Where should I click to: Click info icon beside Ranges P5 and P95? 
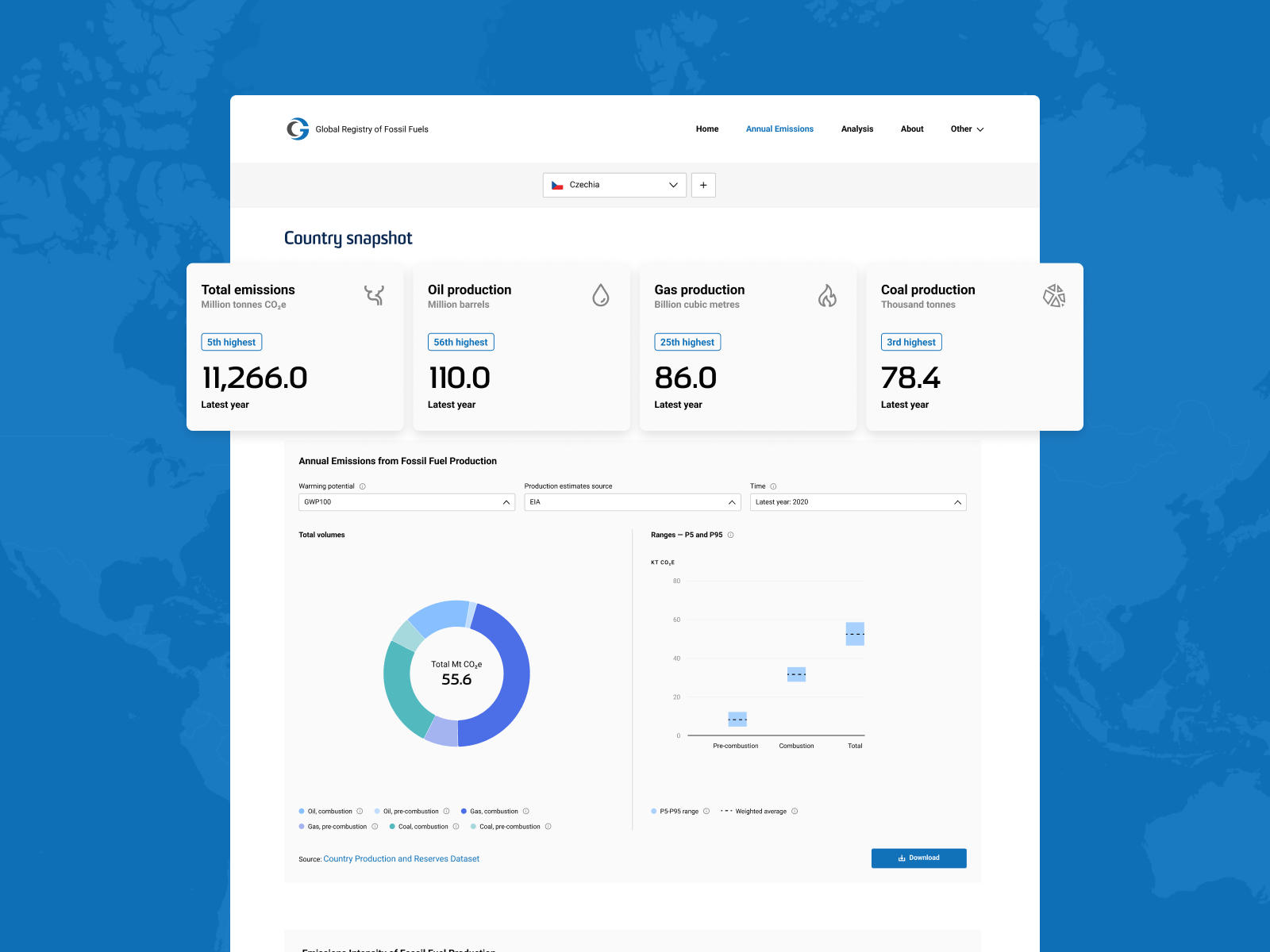(x=730, y=535)
